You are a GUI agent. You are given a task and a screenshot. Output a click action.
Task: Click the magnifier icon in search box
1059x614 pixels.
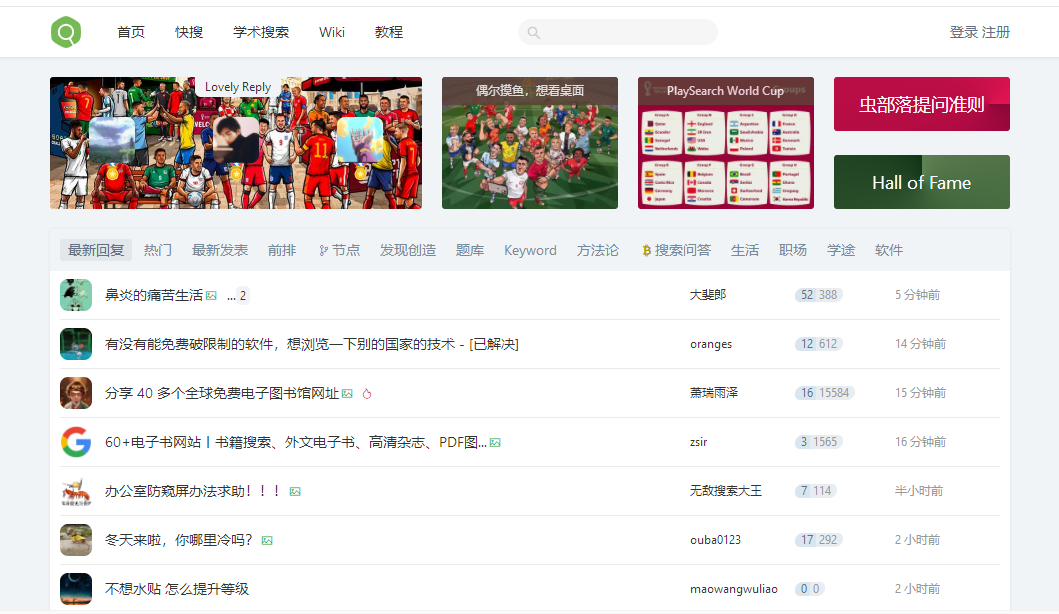[x=534, y=32]
